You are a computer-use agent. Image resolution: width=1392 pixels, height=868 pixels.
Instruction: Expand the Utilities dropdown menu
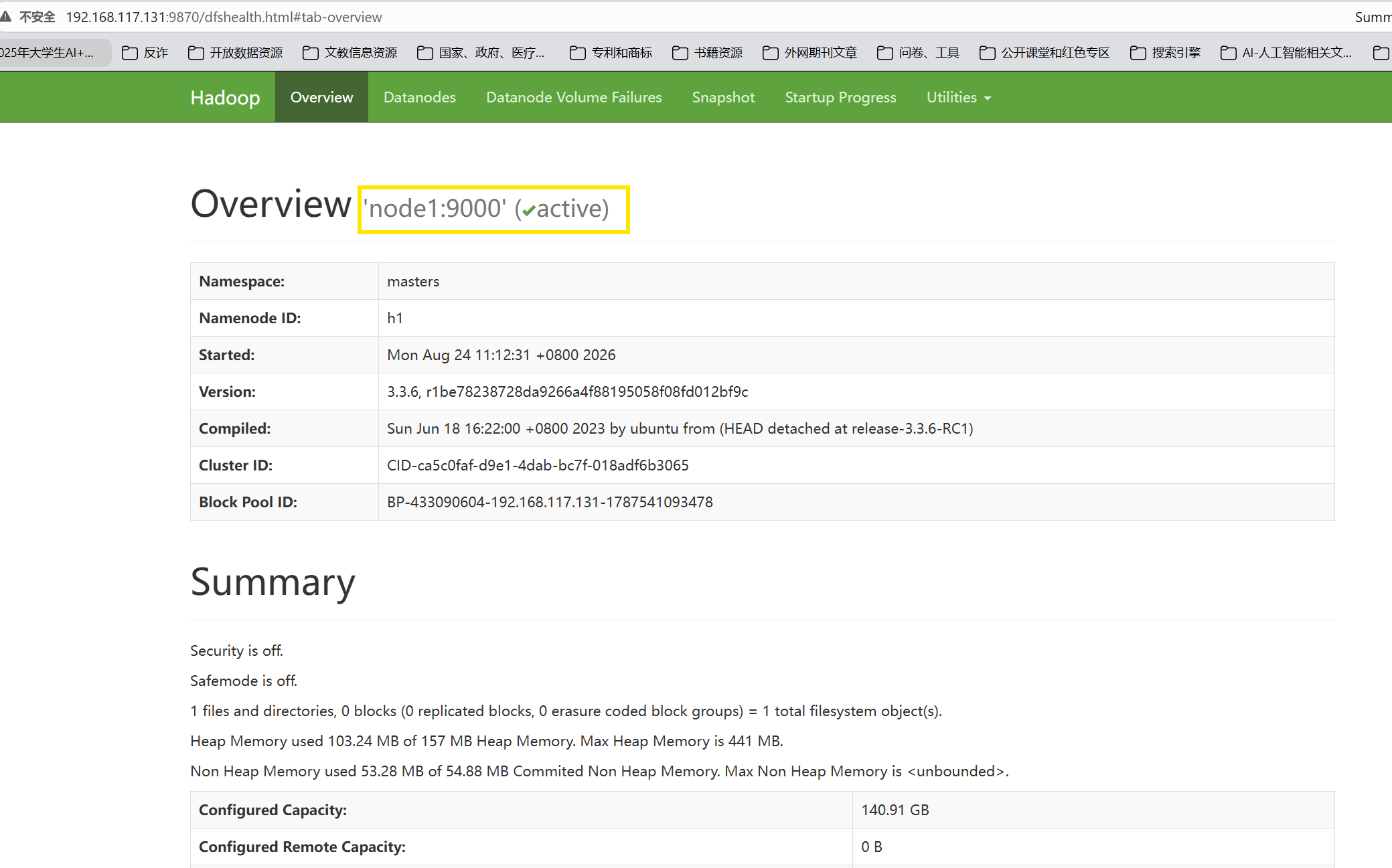pos(958,97)
